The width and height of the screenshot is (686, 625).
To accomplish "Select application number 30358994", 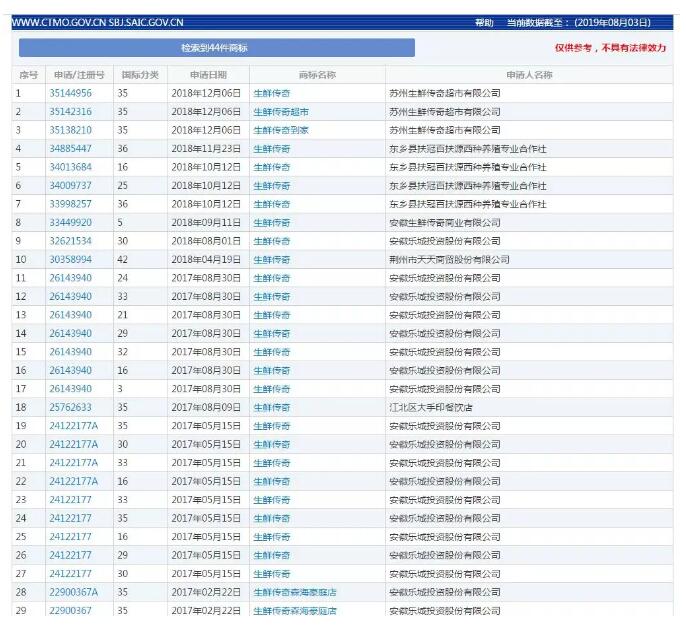I will 71,260.
